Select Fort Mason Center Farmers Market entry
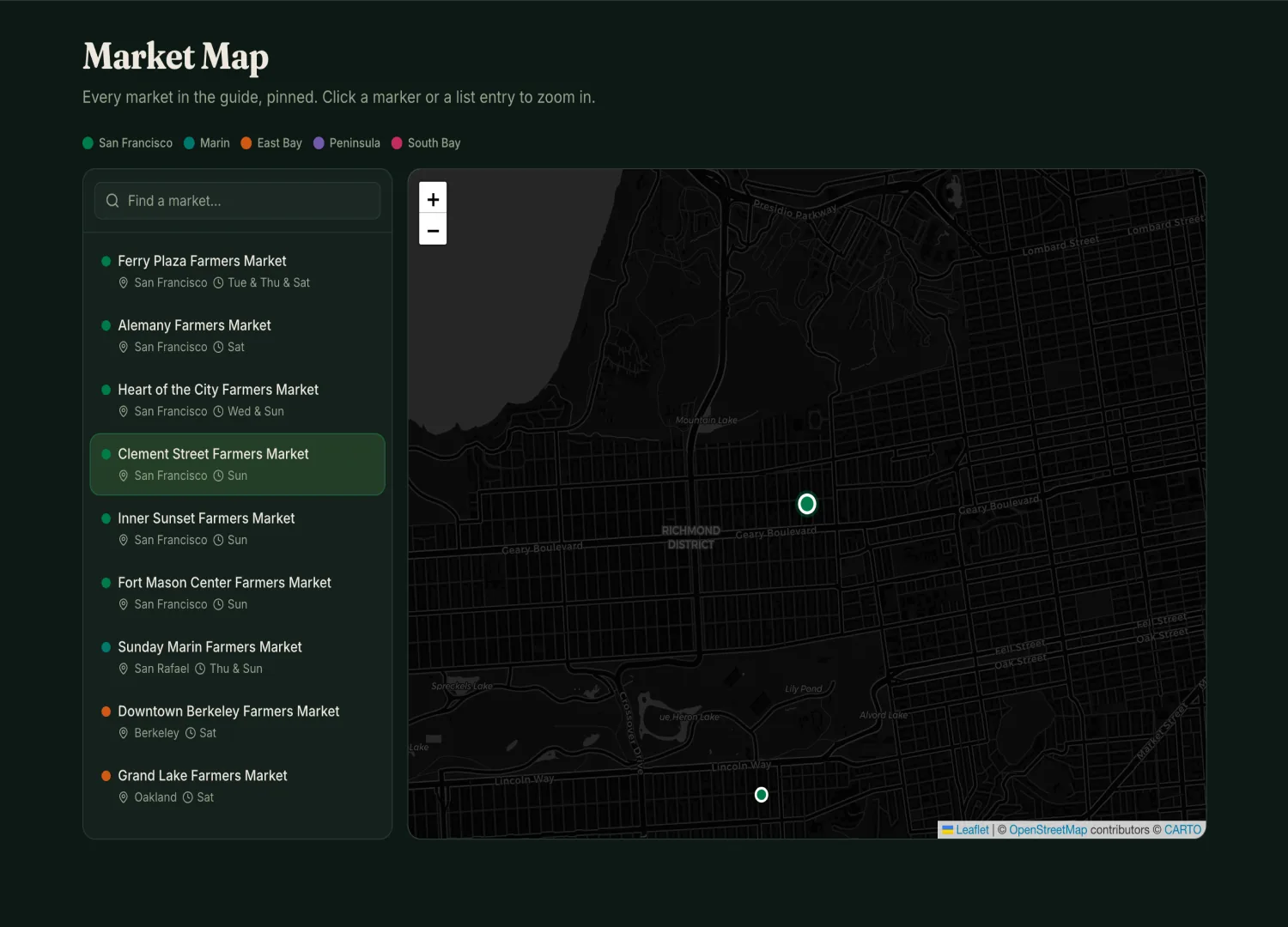This screenshot has width=1288, height=927. pos(237,593)
